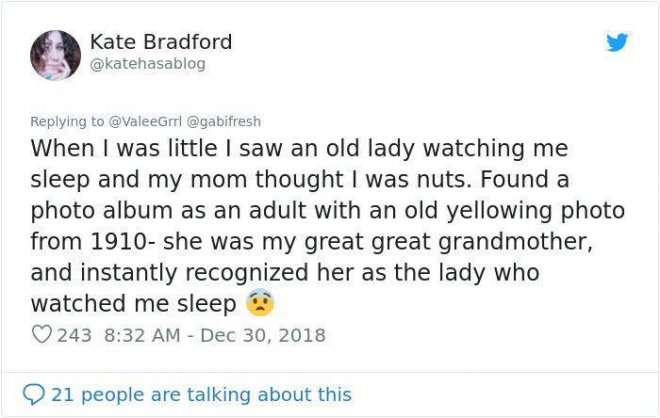
Task: Click the line starting "photo album as an adult"
Action: pyautogui.click(x=327, y=211)
